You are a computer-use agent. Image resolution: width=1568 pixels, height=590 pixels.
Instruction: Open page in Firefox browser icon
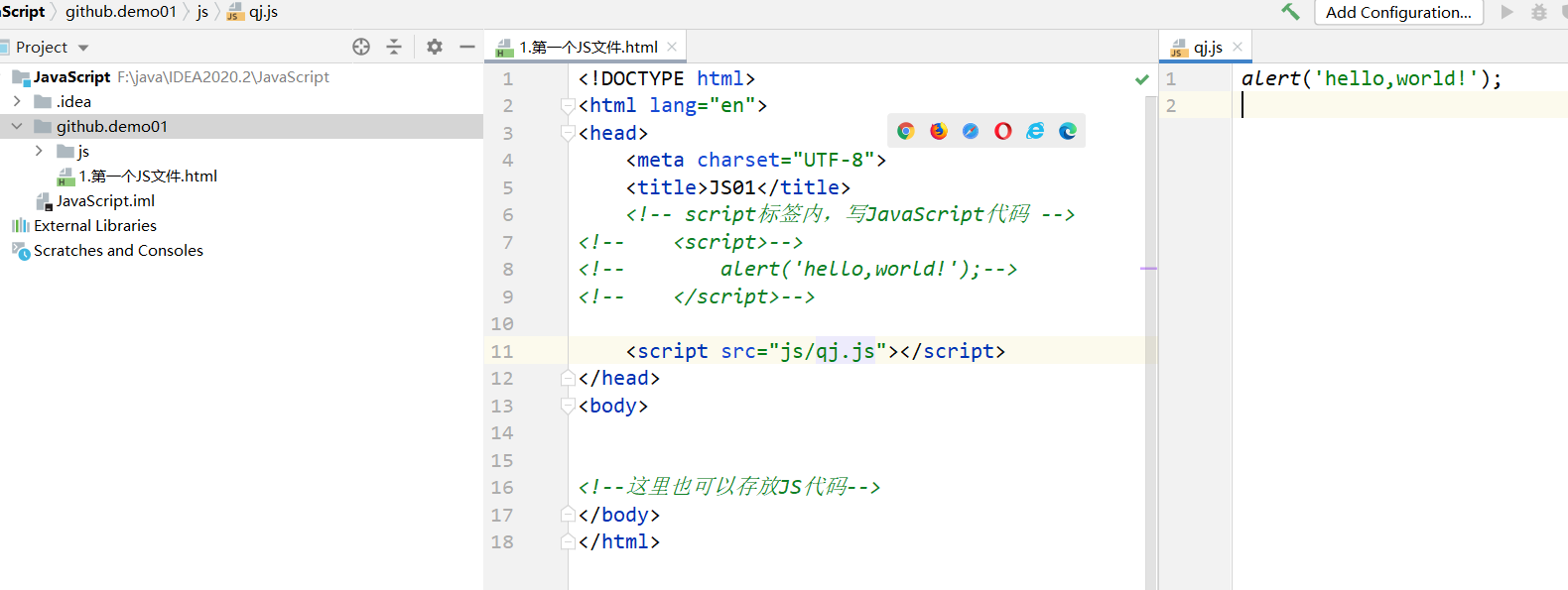pos(938,131)
